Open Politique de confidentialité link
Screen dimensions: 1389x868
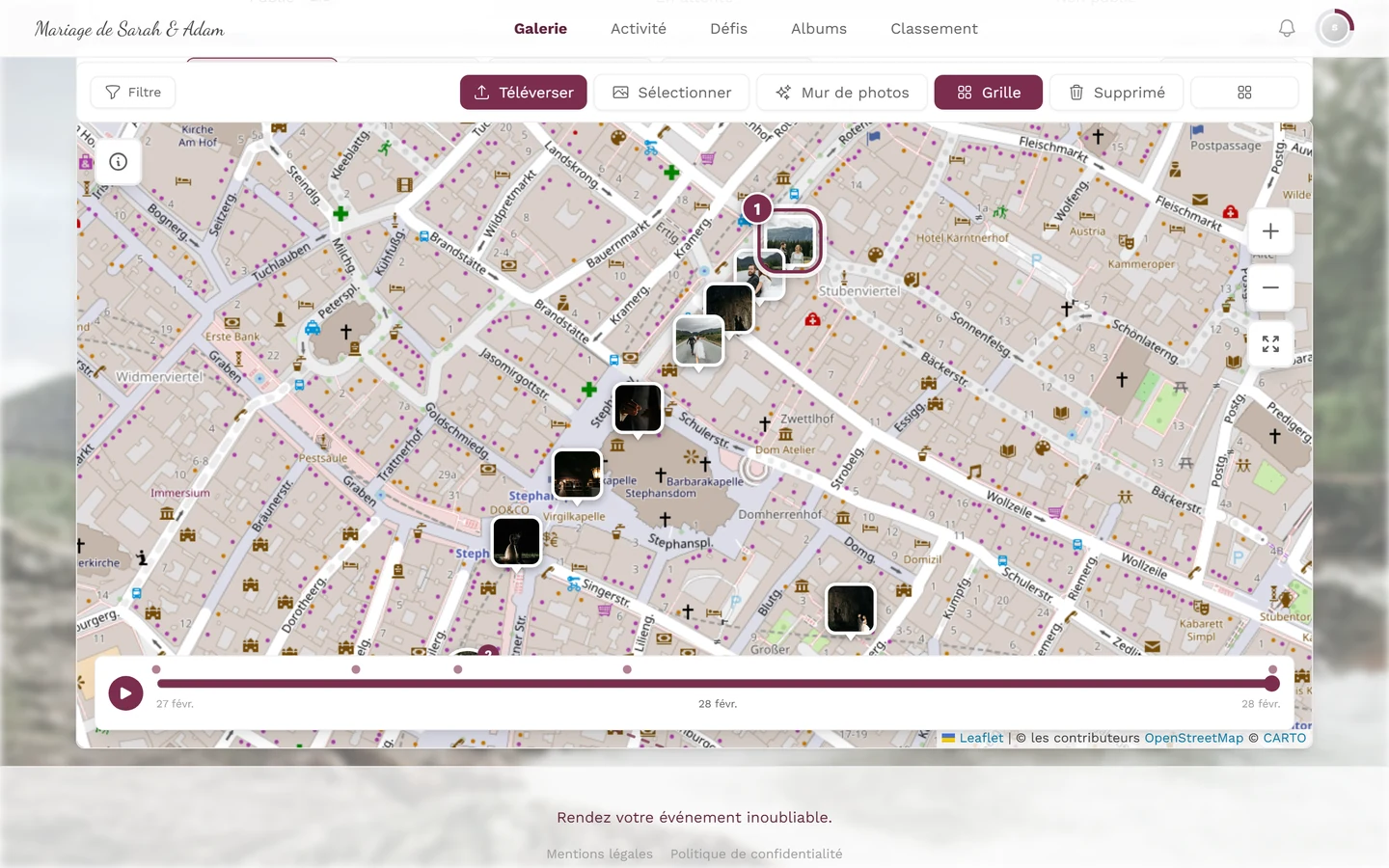(x=756, y=854)
